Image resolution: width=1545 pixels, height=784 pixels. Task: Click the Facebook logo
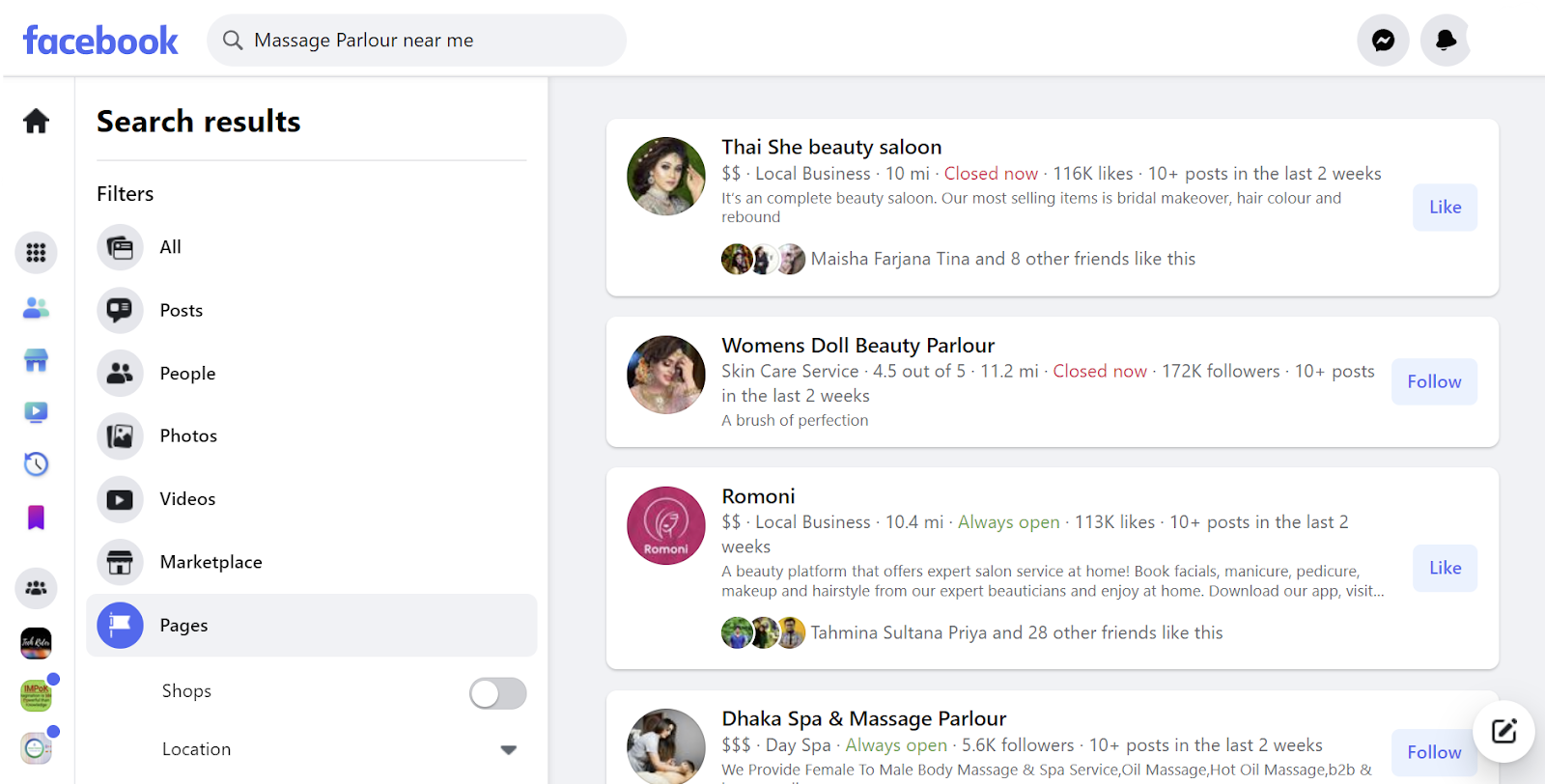click(100, 41)
